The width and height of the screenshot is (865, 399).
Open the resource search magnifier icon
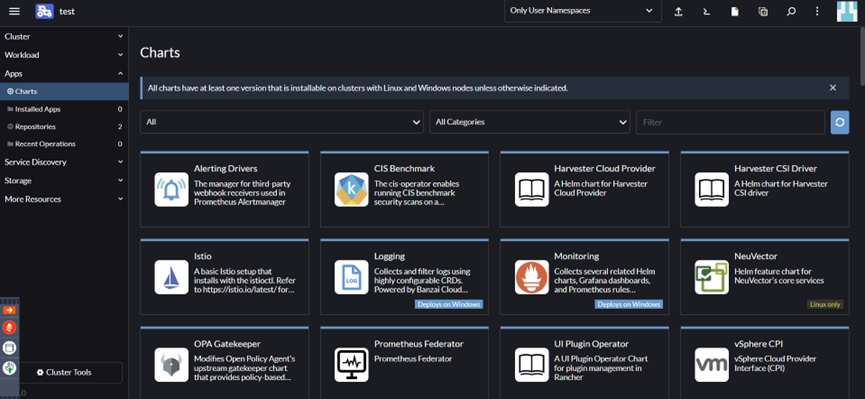[x=791, y=12]
